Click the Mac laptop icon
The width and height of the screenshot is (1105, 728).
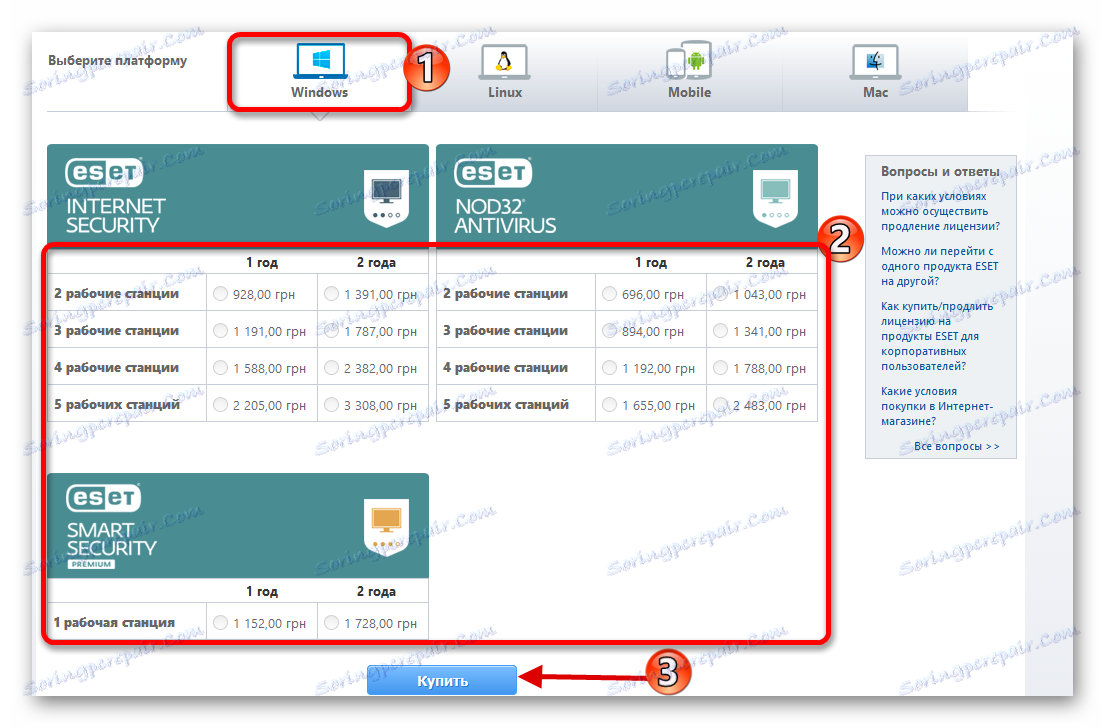point(875,63)
